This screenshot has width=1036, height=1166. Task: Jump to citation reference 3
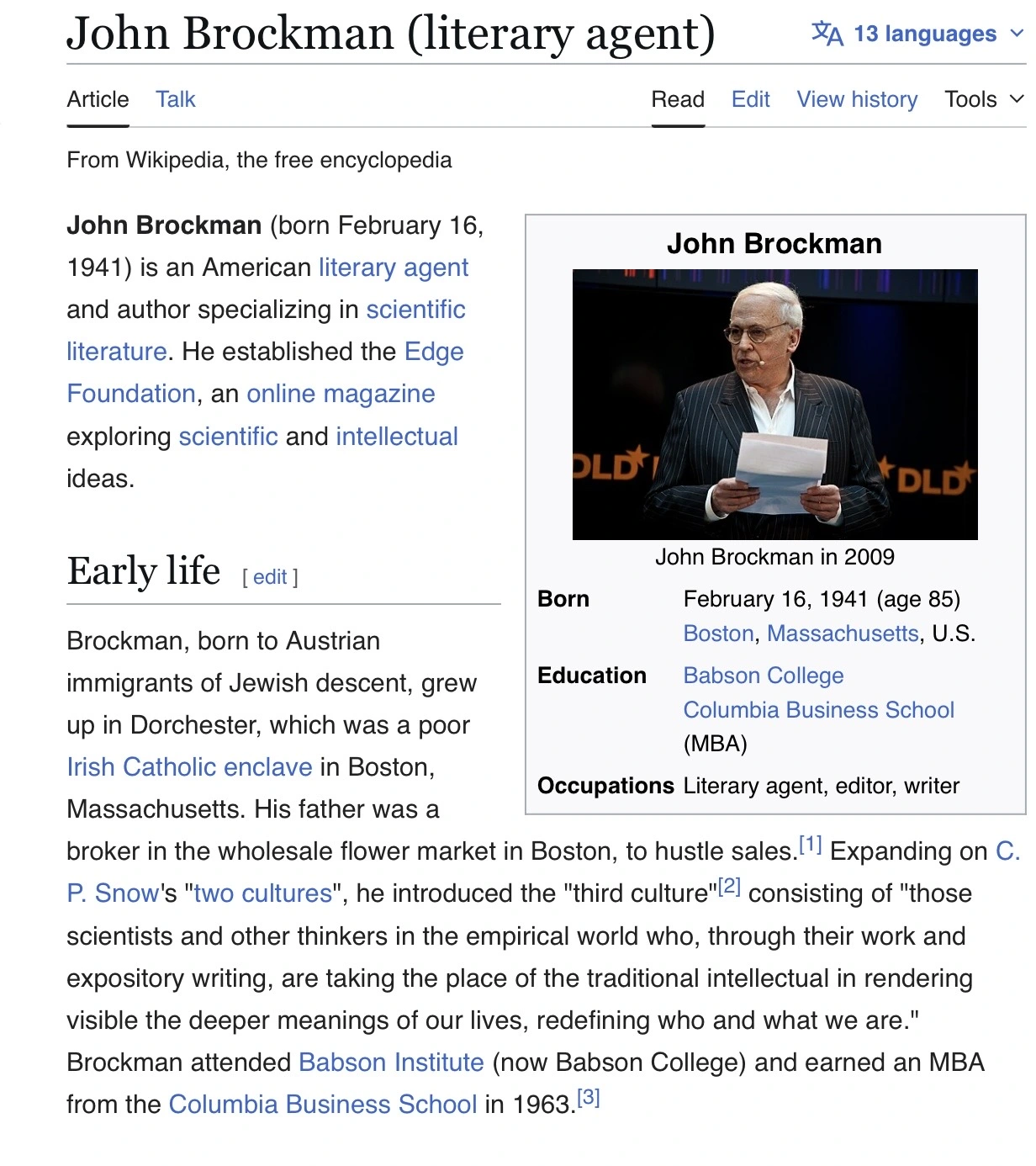[x=588, y=1097]
